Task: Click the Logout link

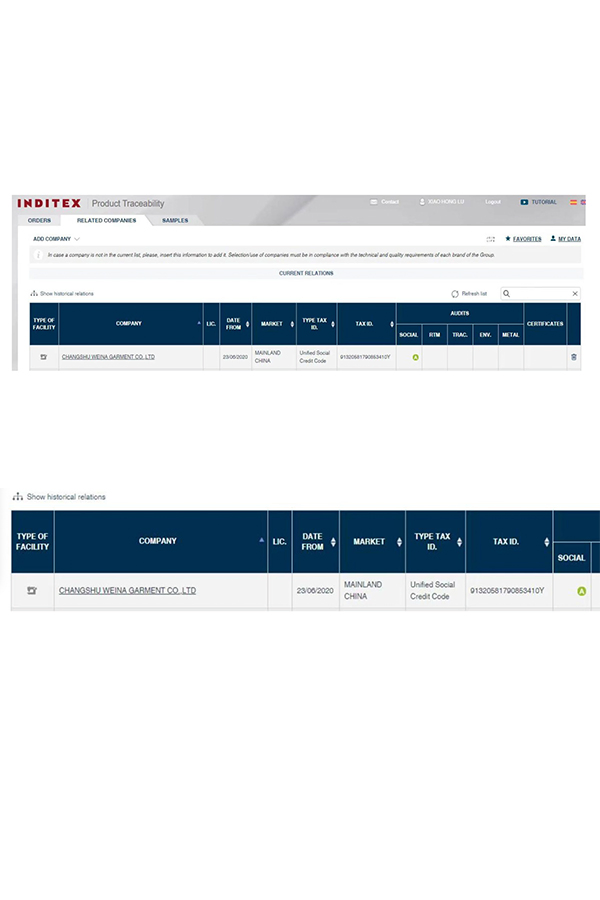Action: 493,202
